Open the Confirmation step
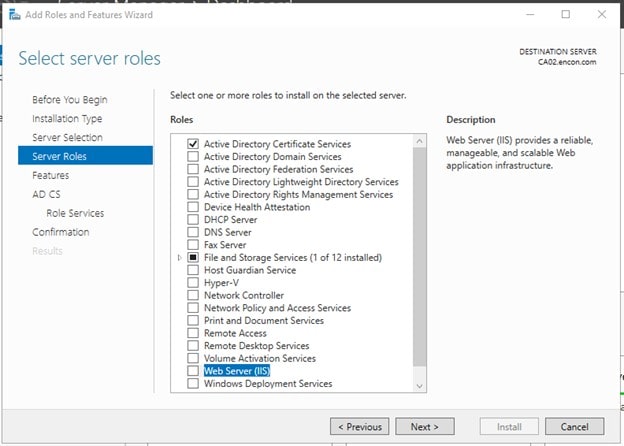The height and width of the screenshot is (446, 624). tap(60, 232)
